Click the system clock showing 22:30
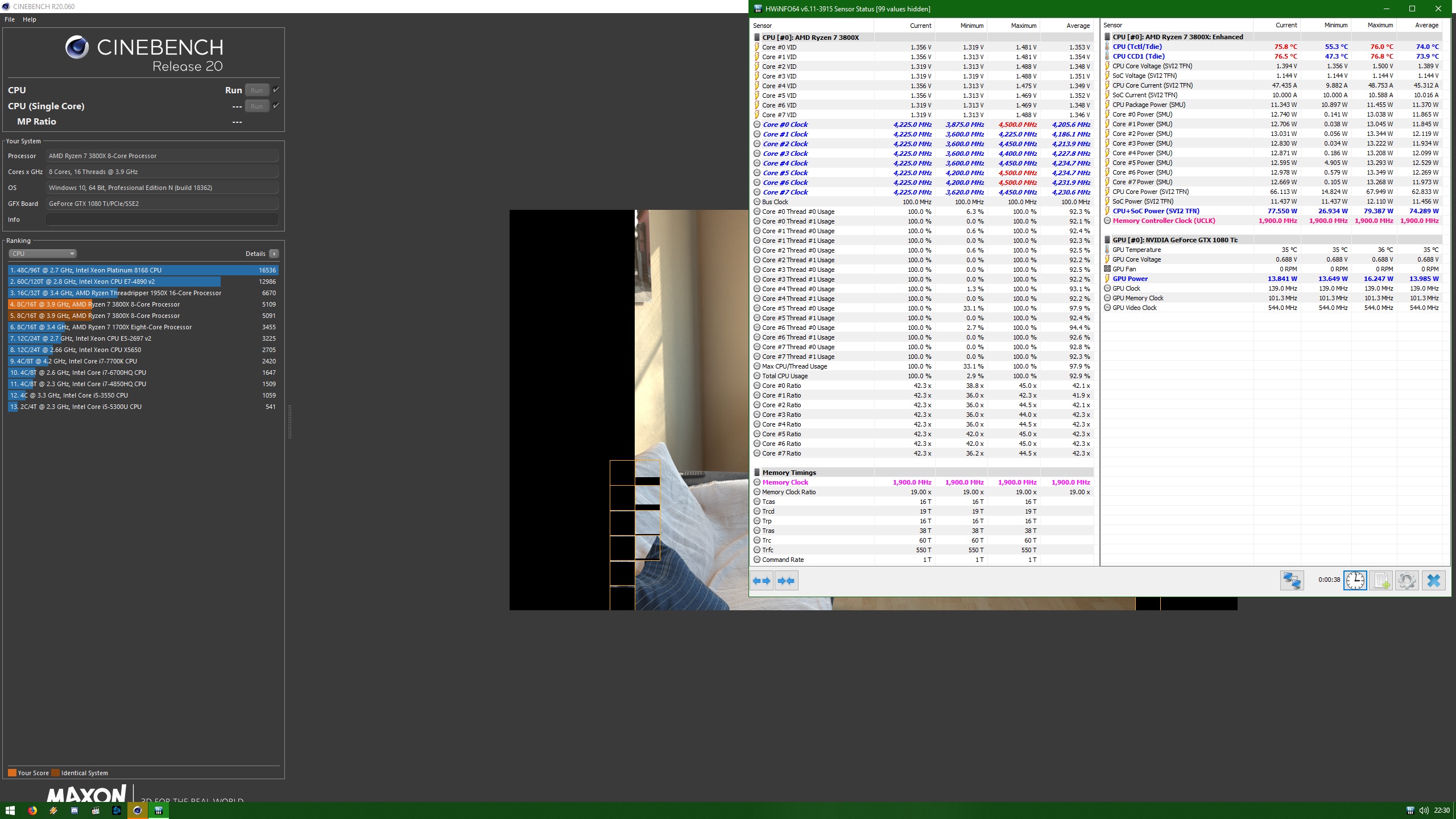Screen dimensions: 1456x819 [x=1442, y=810]
